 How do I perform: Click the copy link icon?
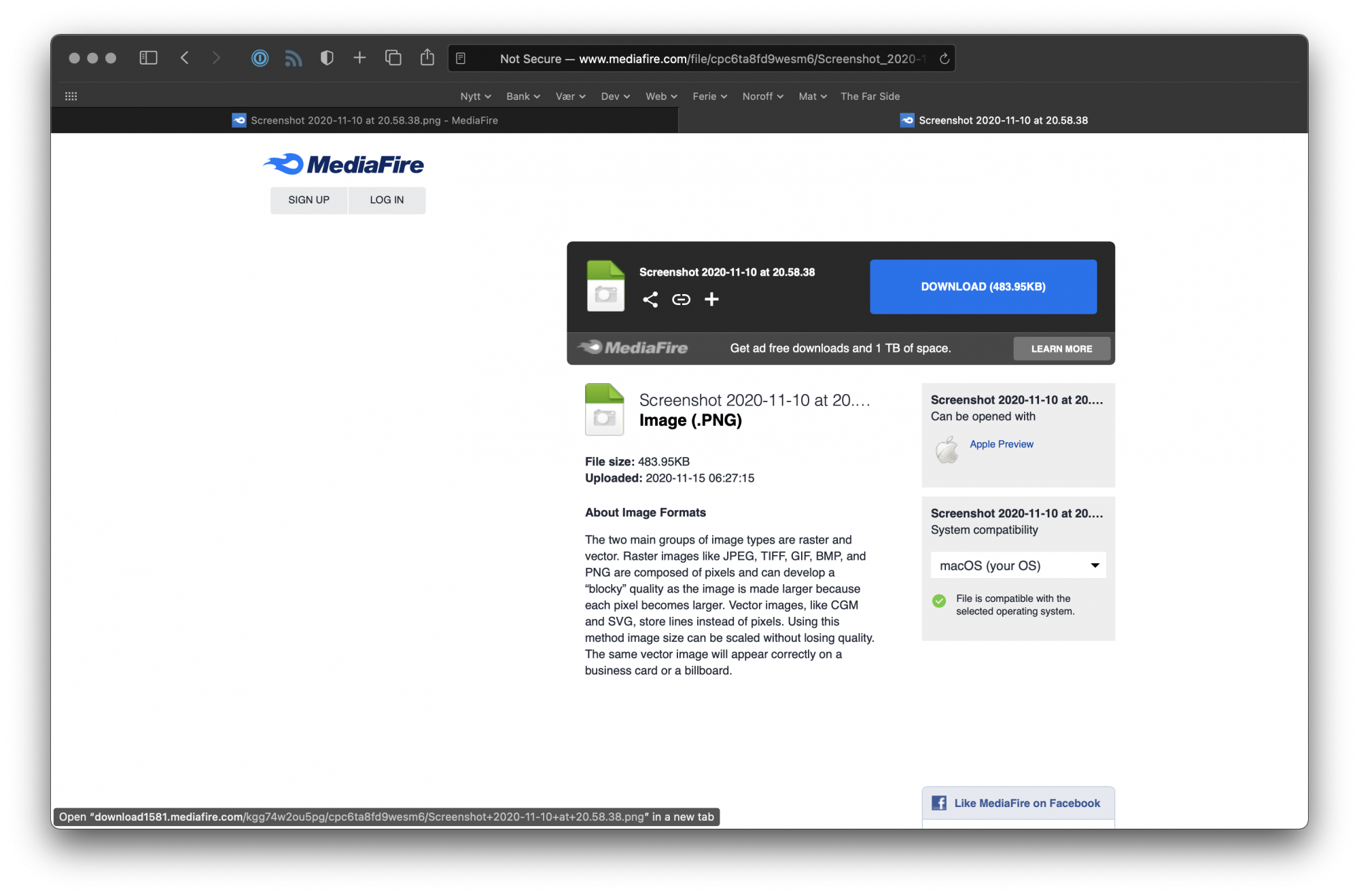[x=681, y=299]
